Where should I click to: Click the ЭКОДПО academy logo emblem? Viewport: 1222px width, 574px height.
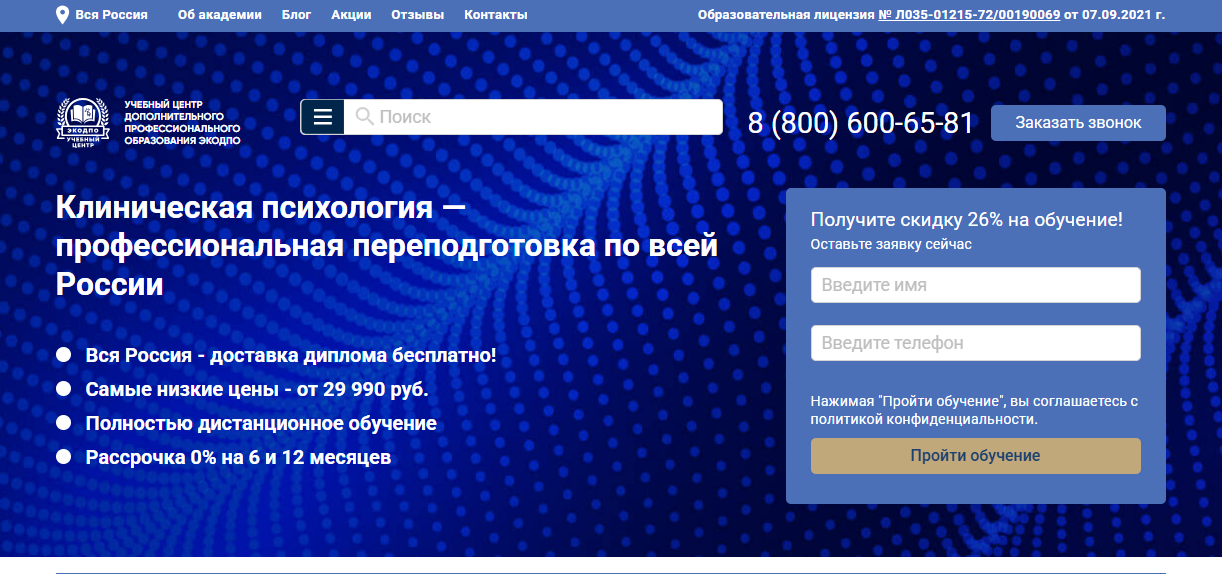click(x=83, y=123)
